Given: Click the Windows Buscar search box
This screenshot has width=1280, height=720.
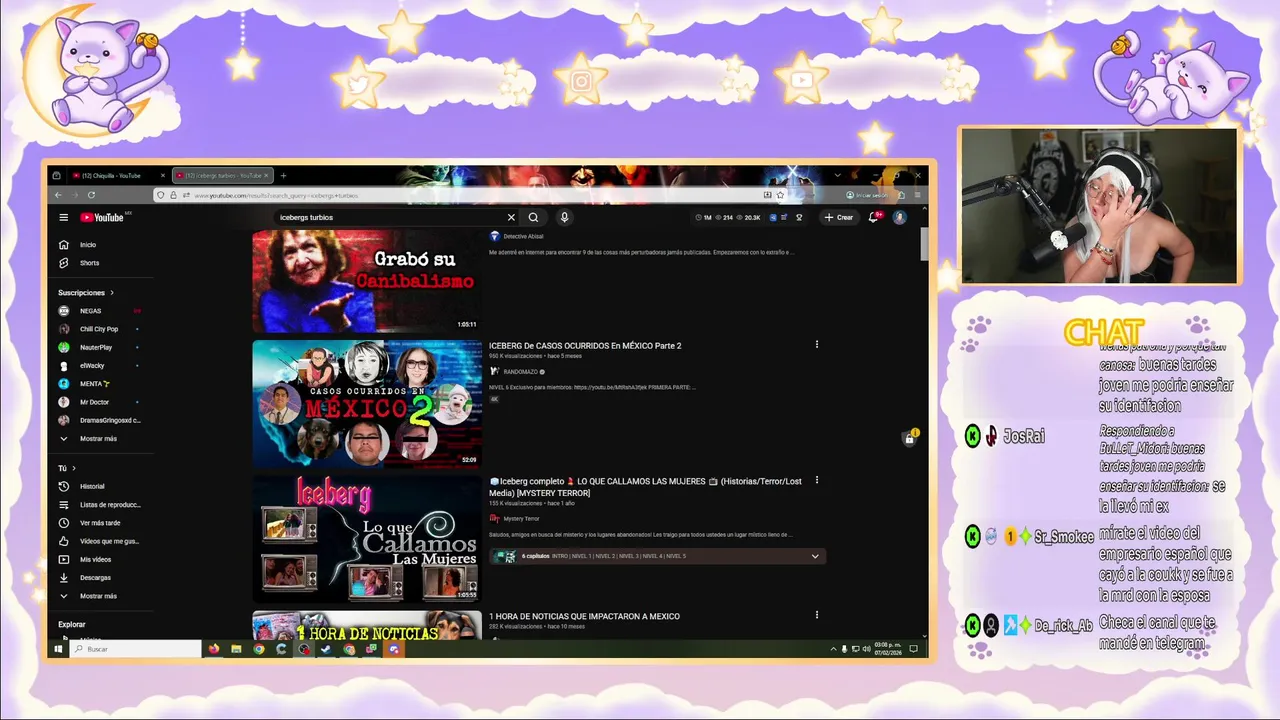Looking at the screenshot, I should point(135,649).
